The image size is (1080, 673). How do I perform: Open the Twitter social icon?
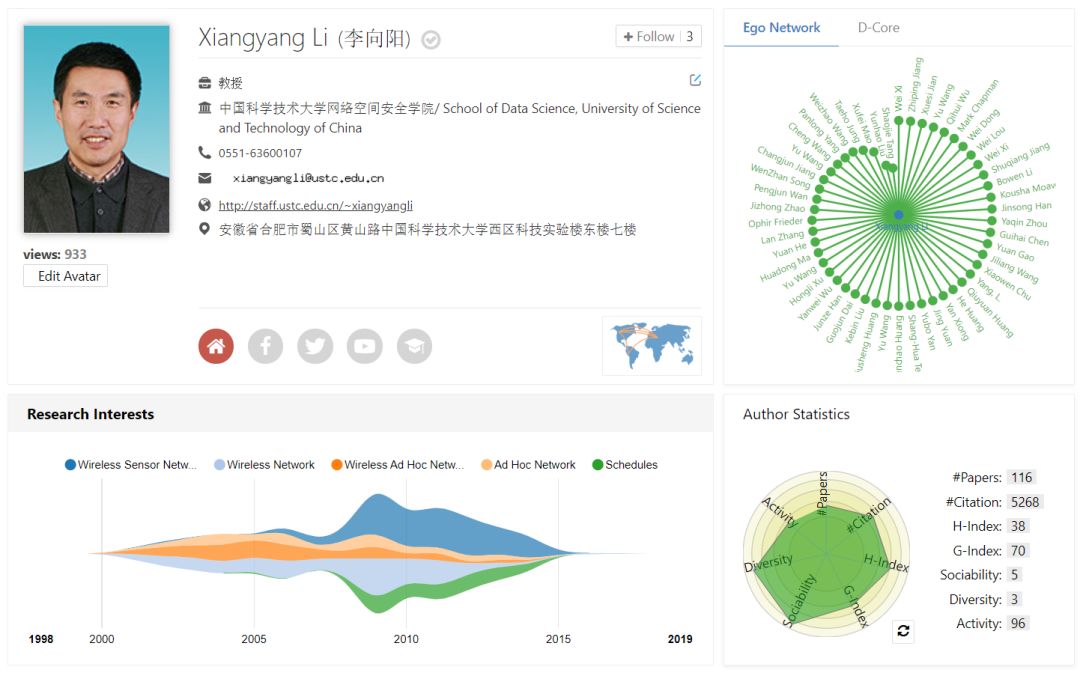coord(315,346)
